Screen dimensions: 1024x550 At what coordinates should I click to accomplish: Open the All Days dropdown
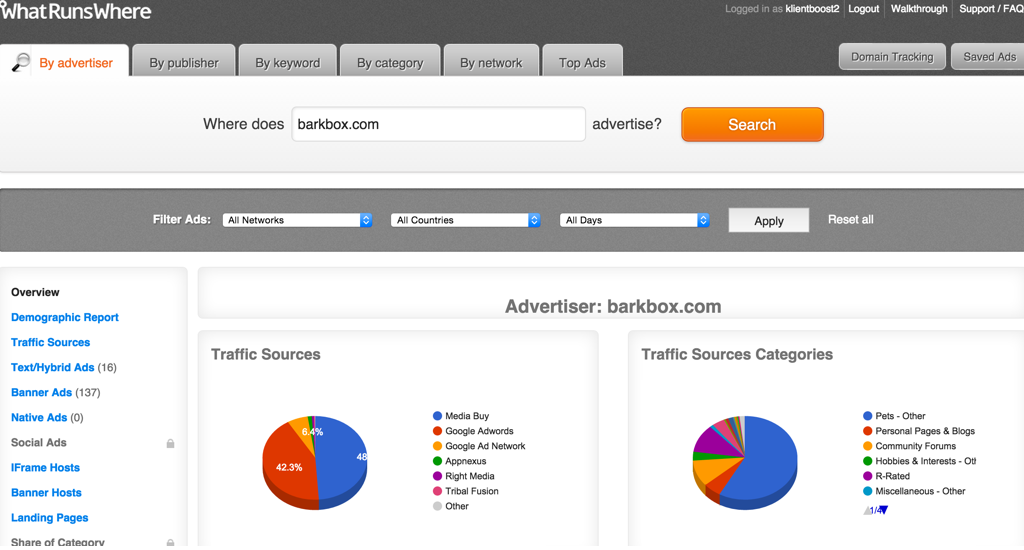coord(634,220)
